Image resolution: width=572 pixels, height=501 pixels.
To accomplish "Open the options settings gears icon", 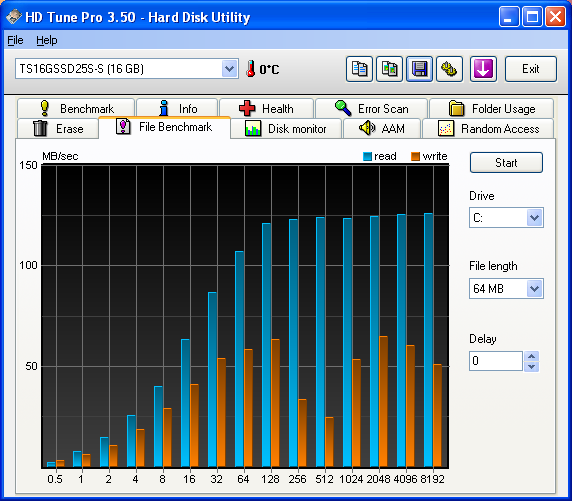I will tap(449, 69).
